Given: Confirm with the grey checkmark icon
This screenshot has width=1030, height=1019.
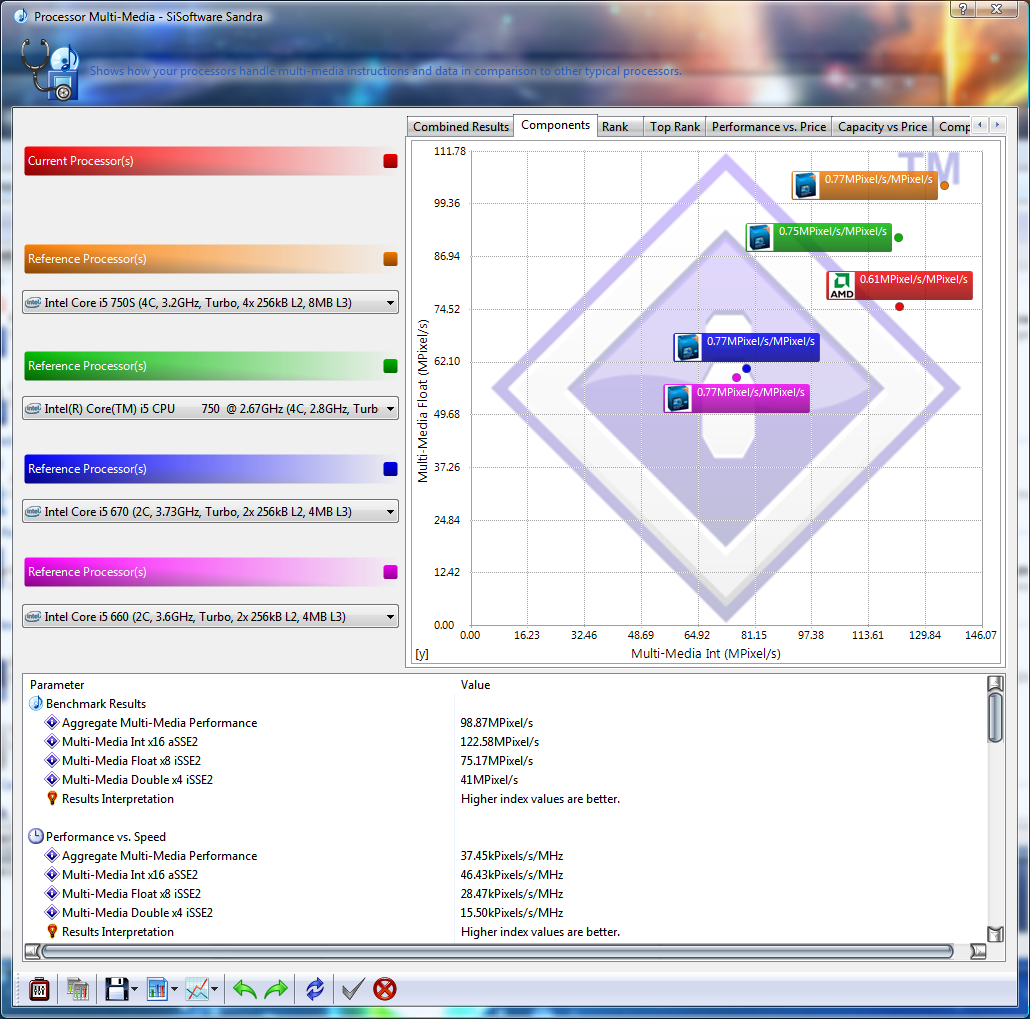Looking at the screenshot, I should coord(353,989).
